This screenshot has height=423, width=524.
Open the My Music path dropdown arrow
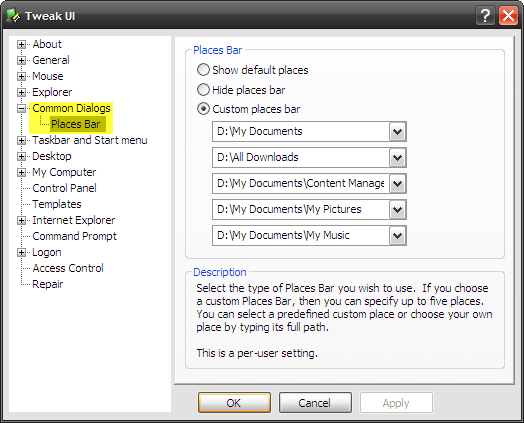(x=397, y=236)
